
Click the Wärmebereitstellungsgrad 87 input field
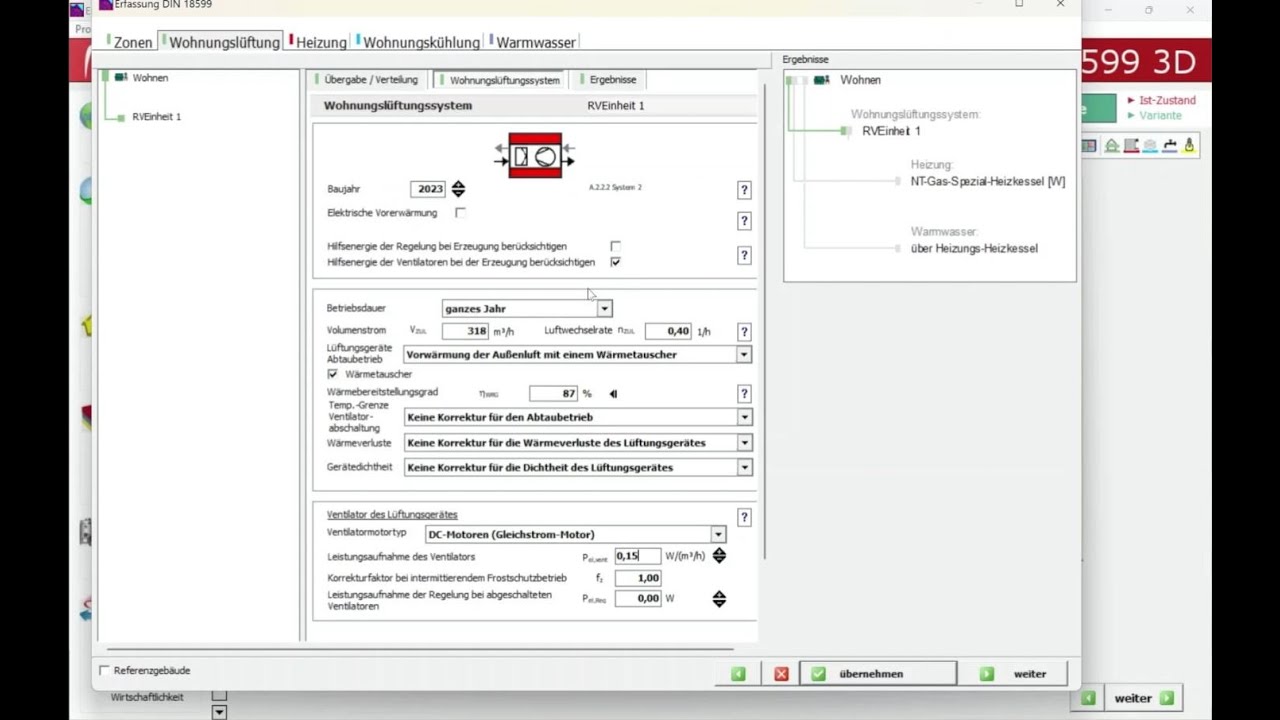pos(553,394)
